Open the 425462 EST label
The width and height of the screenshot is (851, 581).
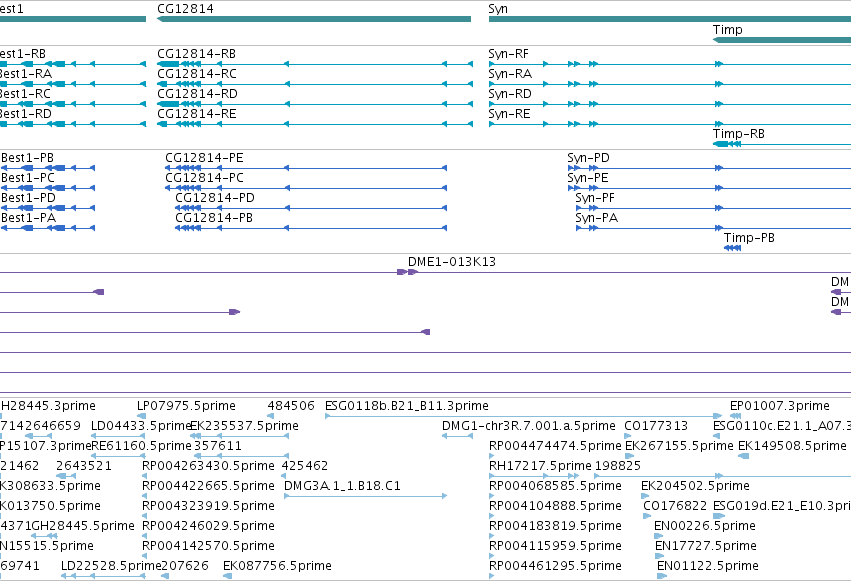pos(304,466)
